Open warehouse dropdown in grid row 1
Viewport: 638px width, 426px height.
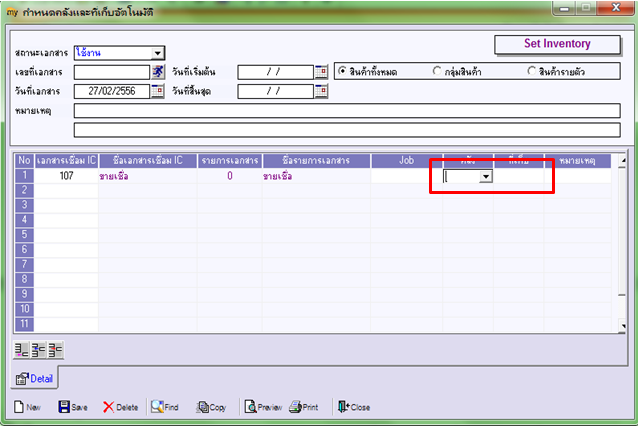click(486, 176)
